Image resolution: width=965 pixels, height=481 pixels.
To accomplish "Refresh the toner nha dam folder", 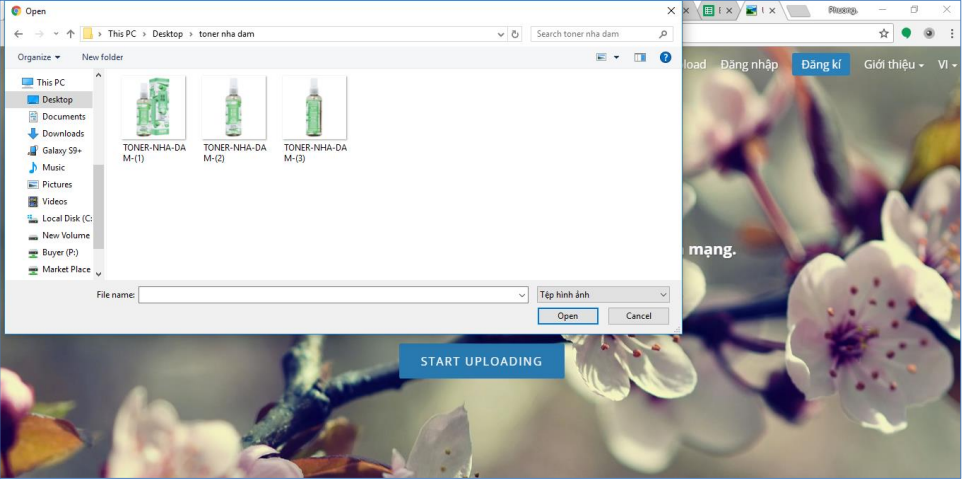I will point(515,34).
